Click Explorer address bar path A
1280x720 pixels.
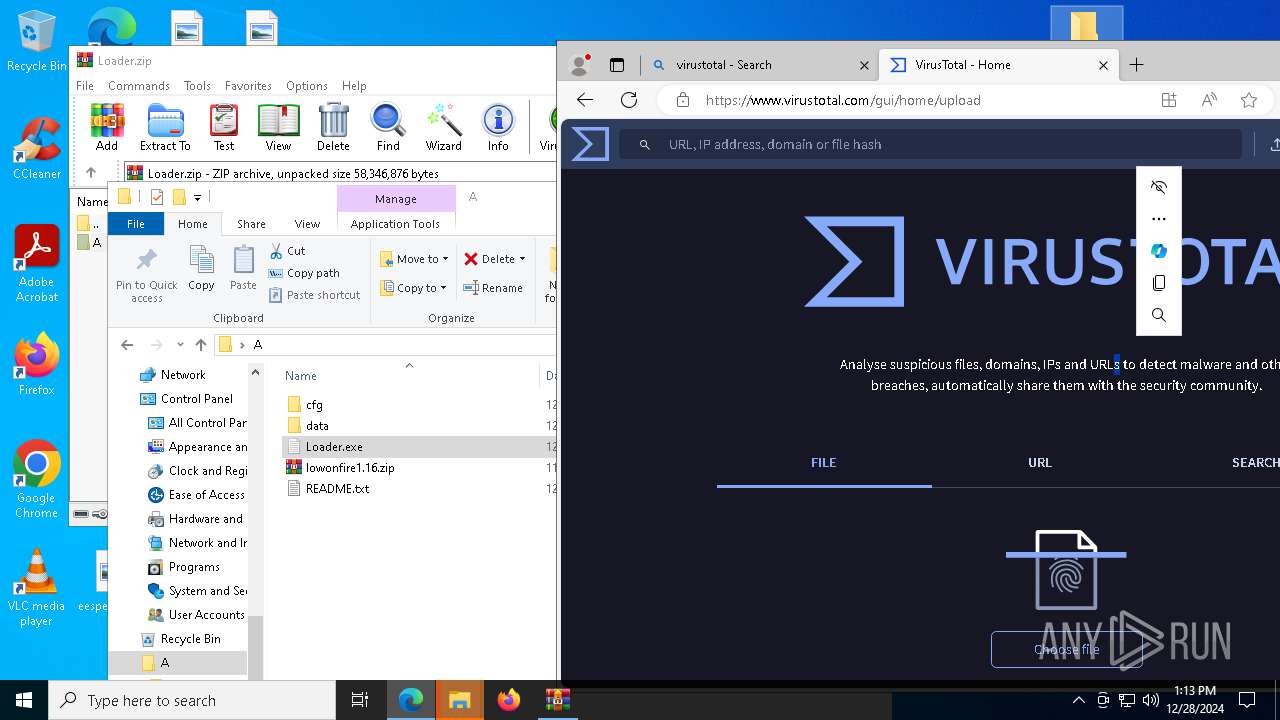click(x=258, y=345)
